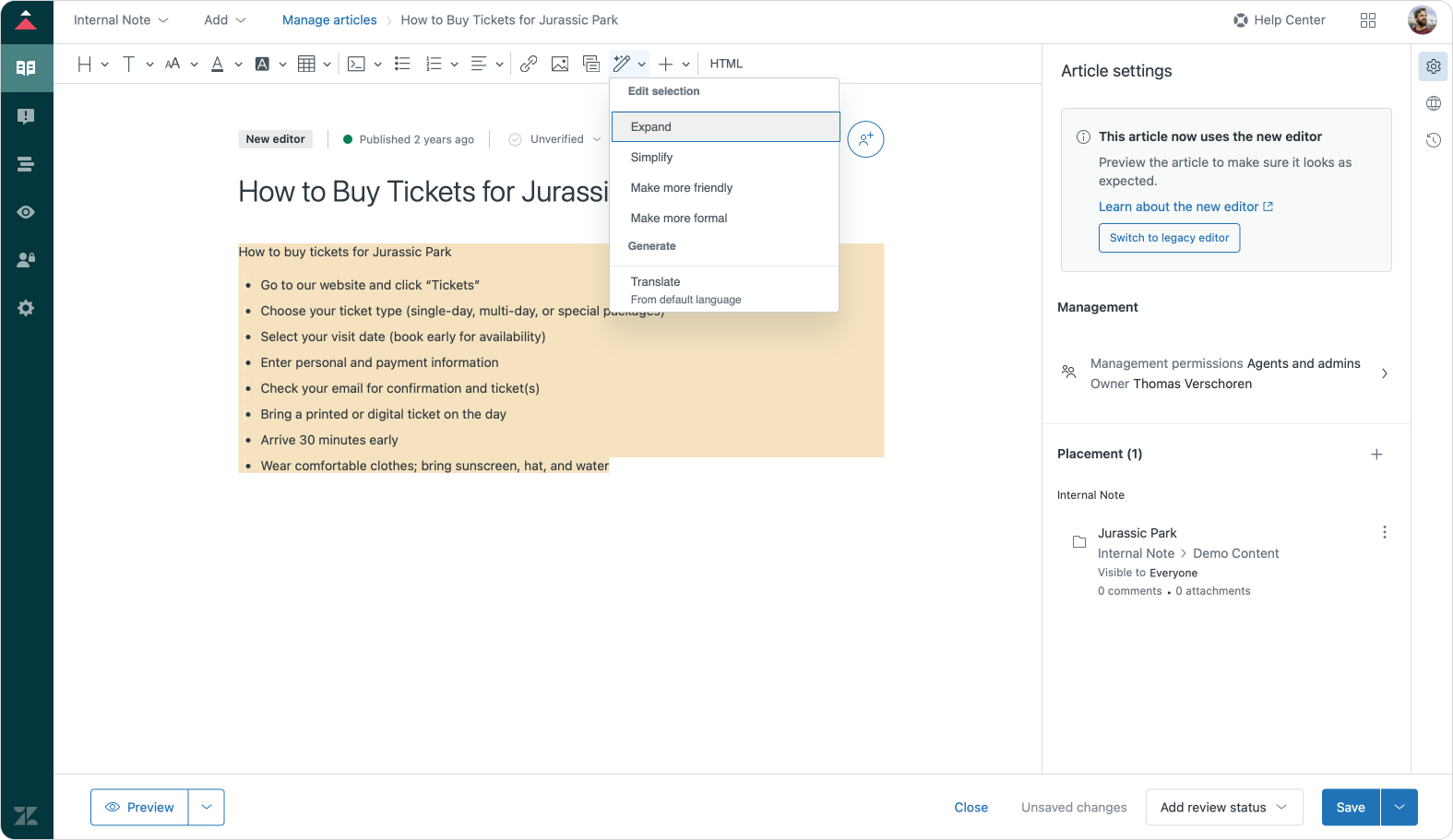Insert an image

[560, 64]
